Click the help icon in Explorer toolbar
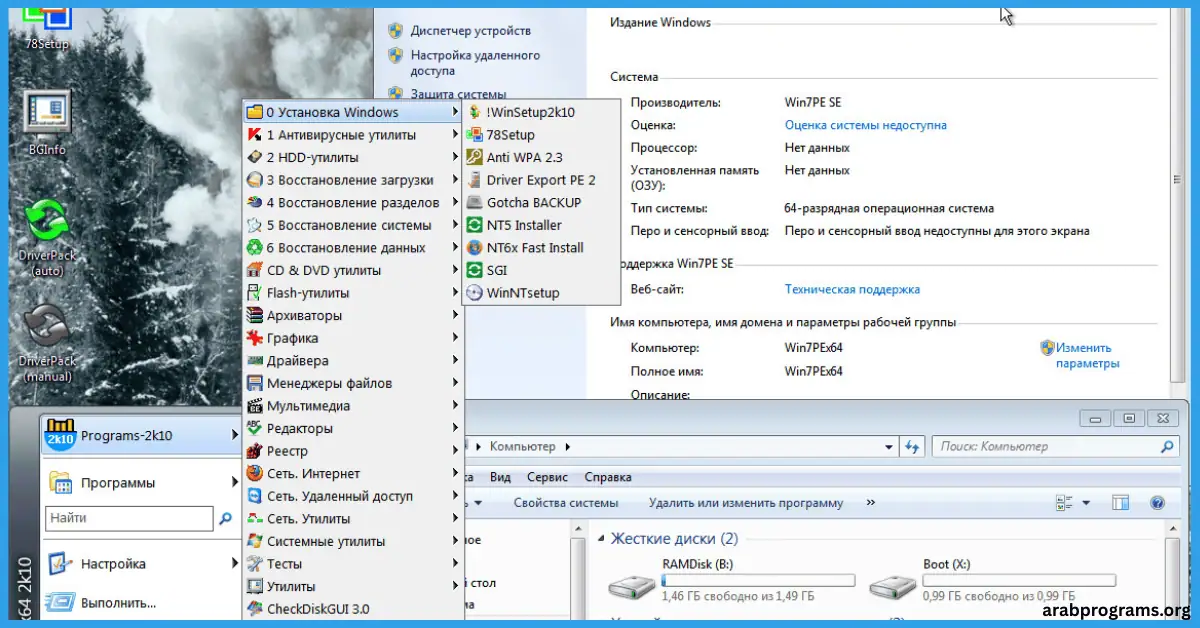 (x=1157, y=503)
